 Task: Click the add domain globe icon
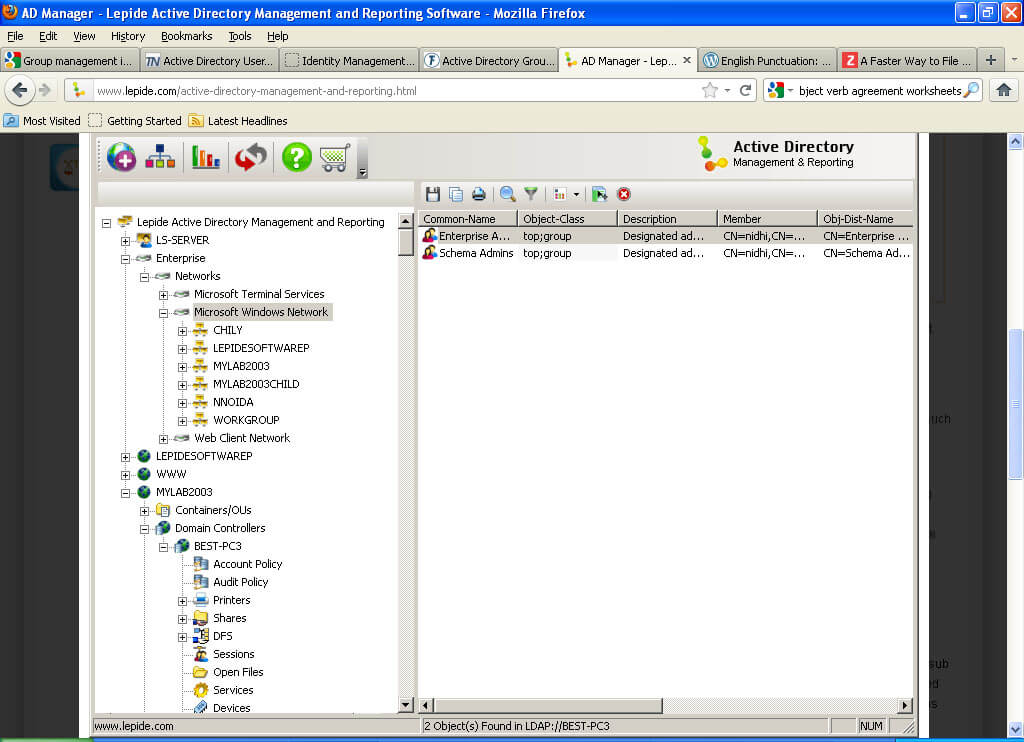(121, 157)
